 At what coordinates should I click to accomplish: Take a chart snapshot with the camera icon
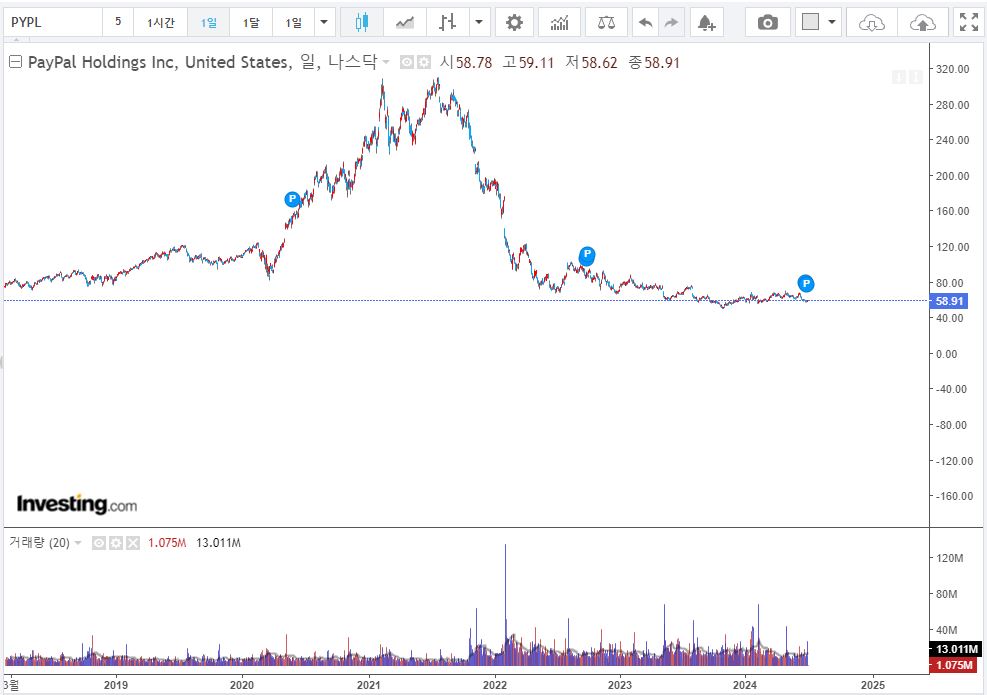point(767,23)
